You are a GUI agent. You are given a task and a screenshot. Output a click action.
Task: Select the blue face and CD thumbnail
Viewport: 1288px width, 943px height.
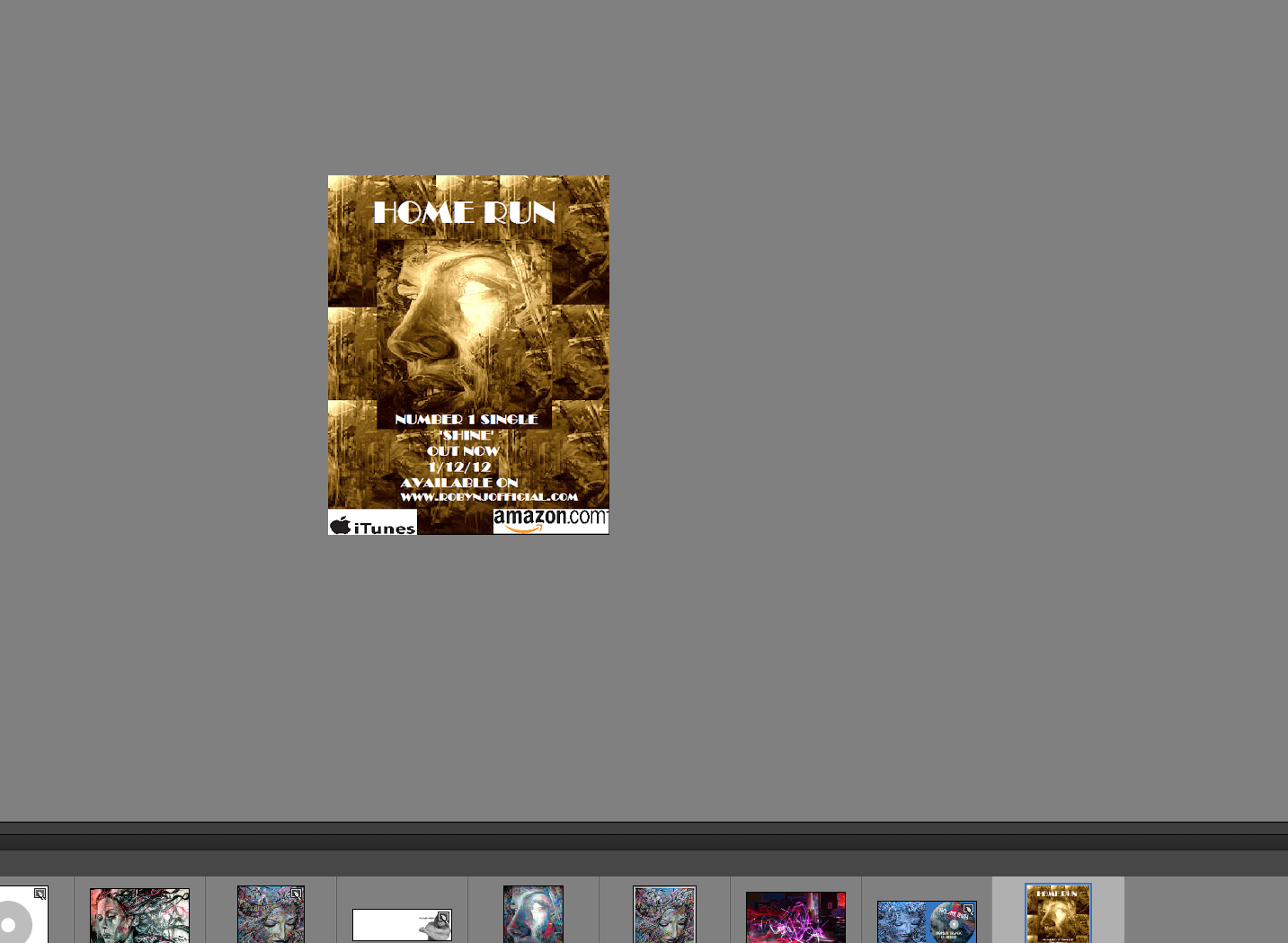[x=927, y=922]
